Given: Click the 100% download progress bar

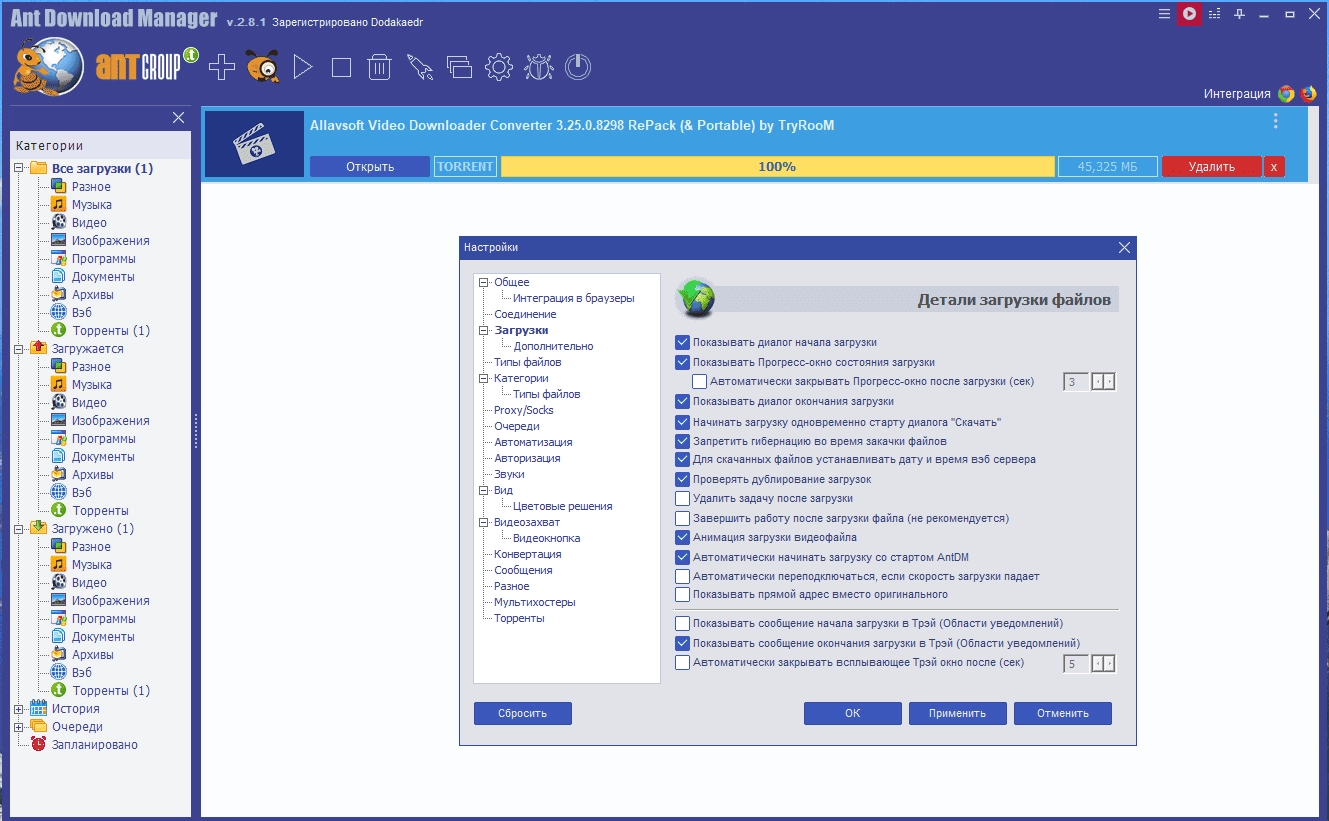Looking at the screenshot, I should coord(777,167).
